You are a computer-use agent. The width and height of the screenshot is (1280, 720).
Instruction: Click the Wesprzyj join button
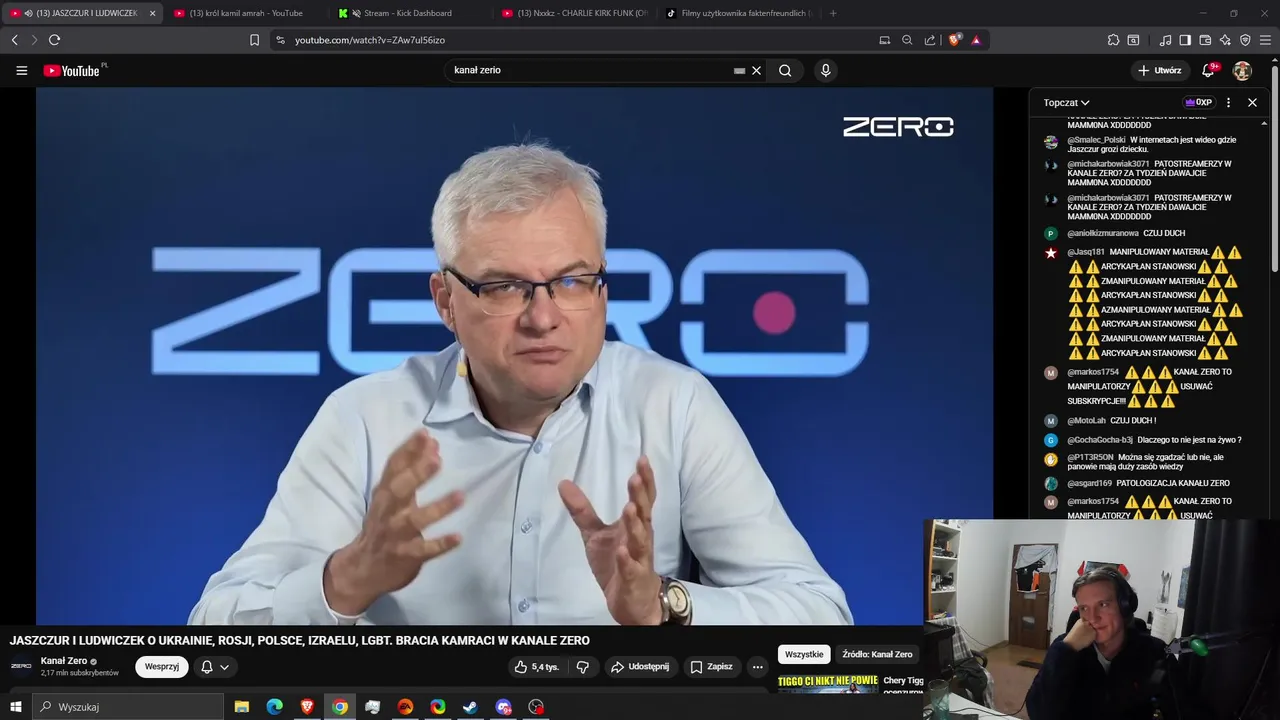(162, 667)
